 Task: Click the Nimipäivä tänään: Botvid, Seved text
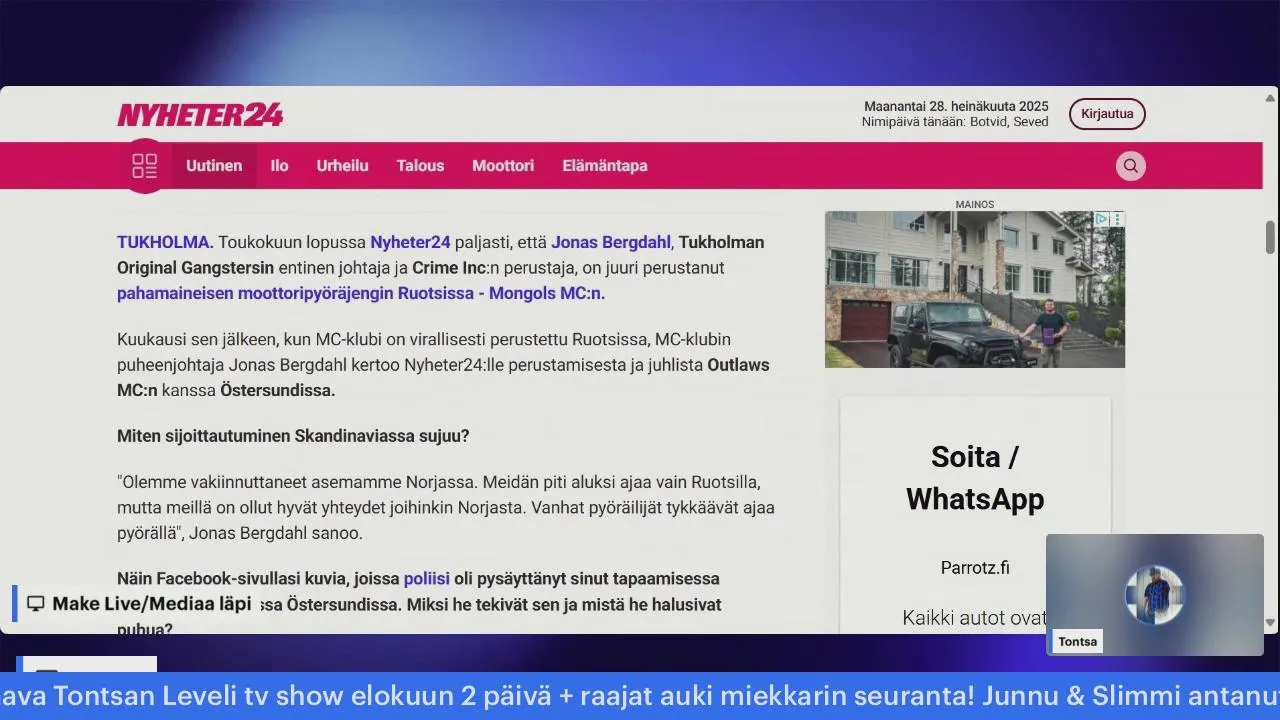point(955,122)
